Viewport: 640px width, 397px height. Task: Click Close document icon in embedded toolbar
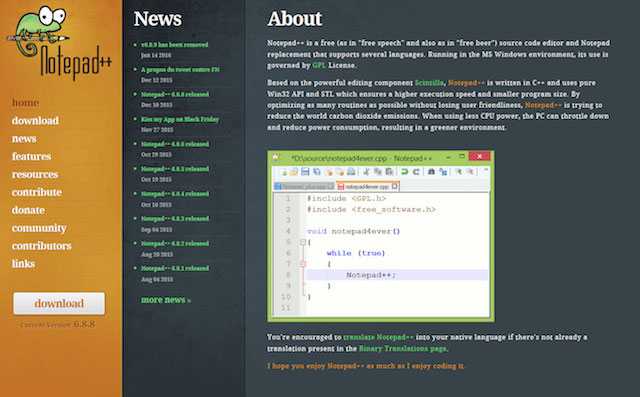pos(329,172)
